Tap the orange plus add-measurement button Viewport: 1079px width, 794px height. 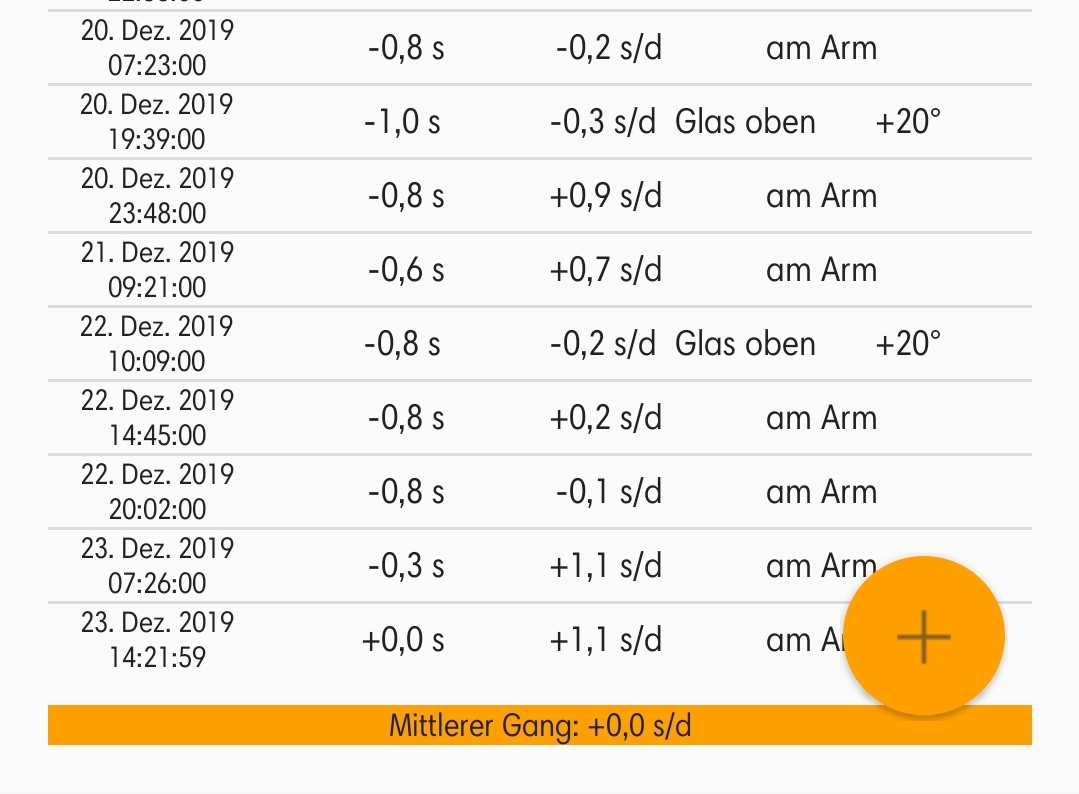(923, 636)
